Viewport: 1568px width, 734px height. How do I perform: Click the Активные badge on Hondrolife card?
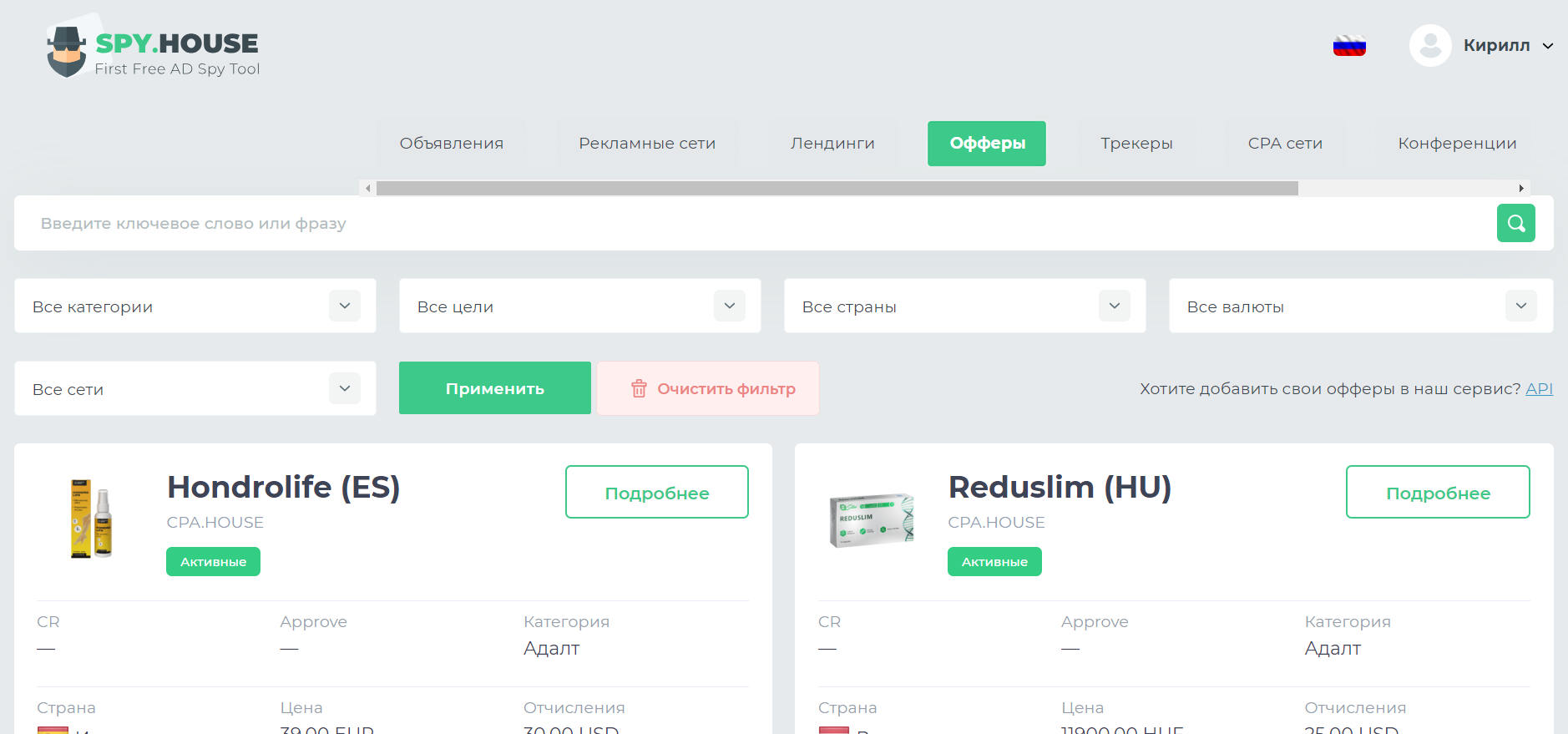pyautogui.click(x=213, y=561)
